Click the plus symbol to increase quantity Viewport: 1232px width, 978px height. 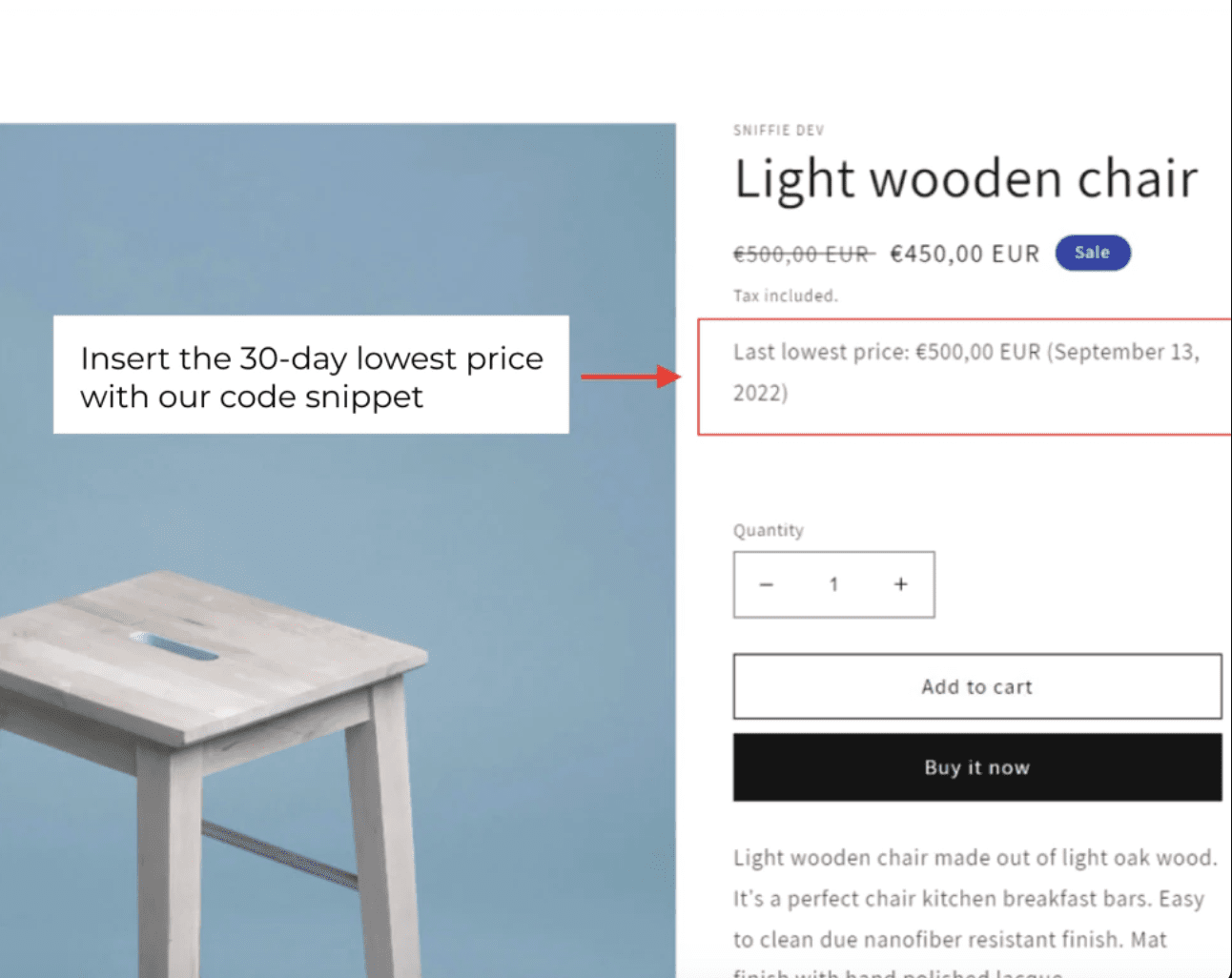(x=900, y=584)
